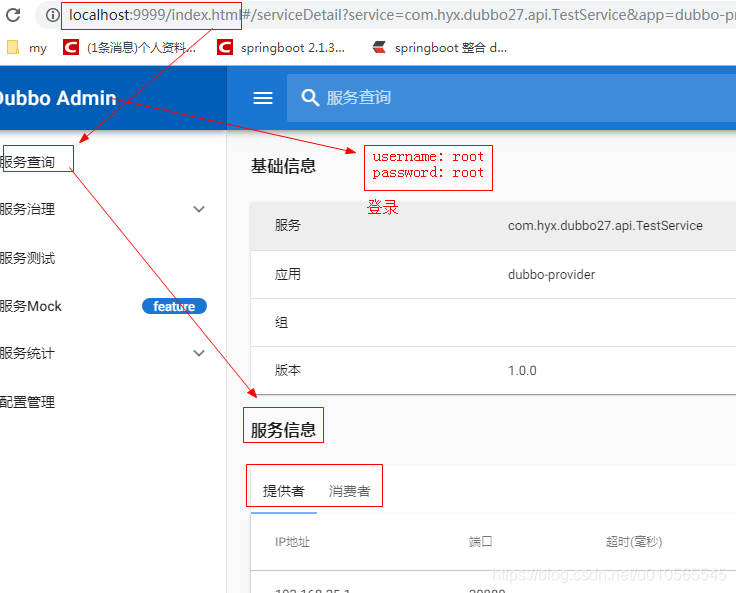Select 服务统计 in the sidebar
Screen dimensions: 736x593
pos(28,353)
